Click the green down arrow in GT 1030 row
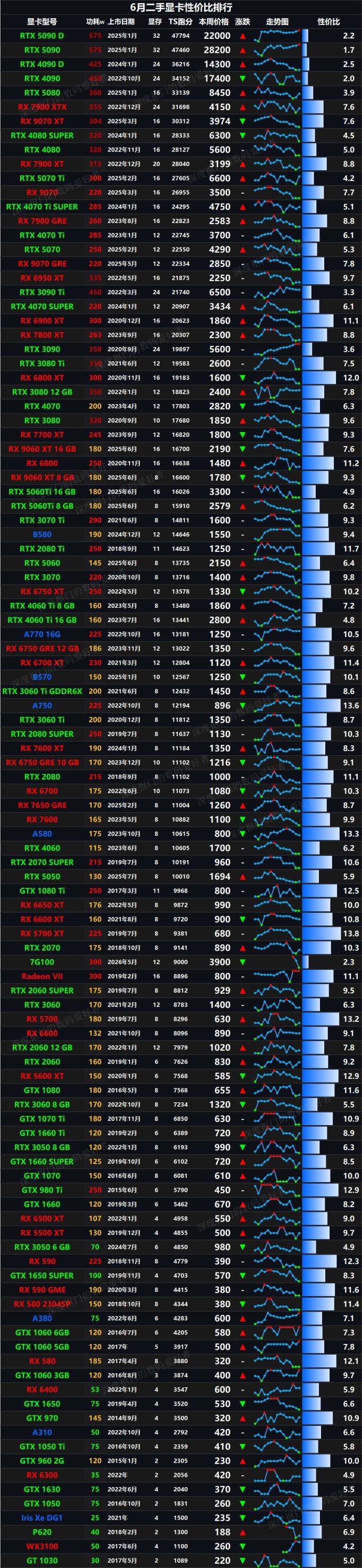 pyautogui.click(x=243, y=1561)
